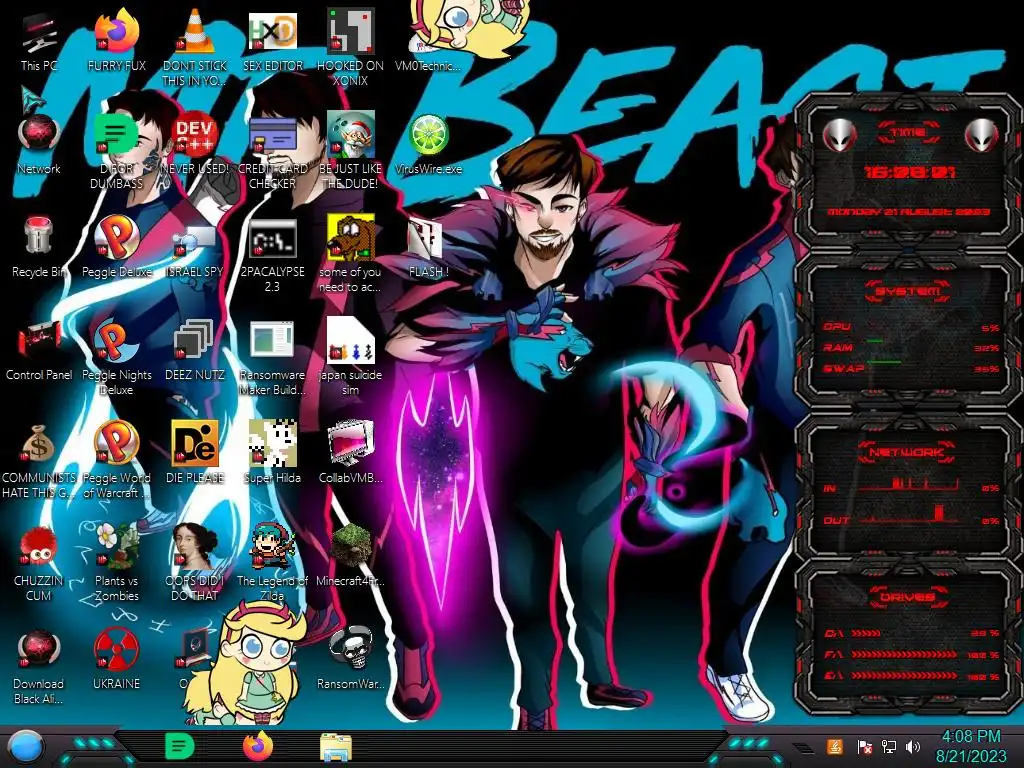Click the right alien head on the TIME widget

pyautogui.click(x=982, y=136)
